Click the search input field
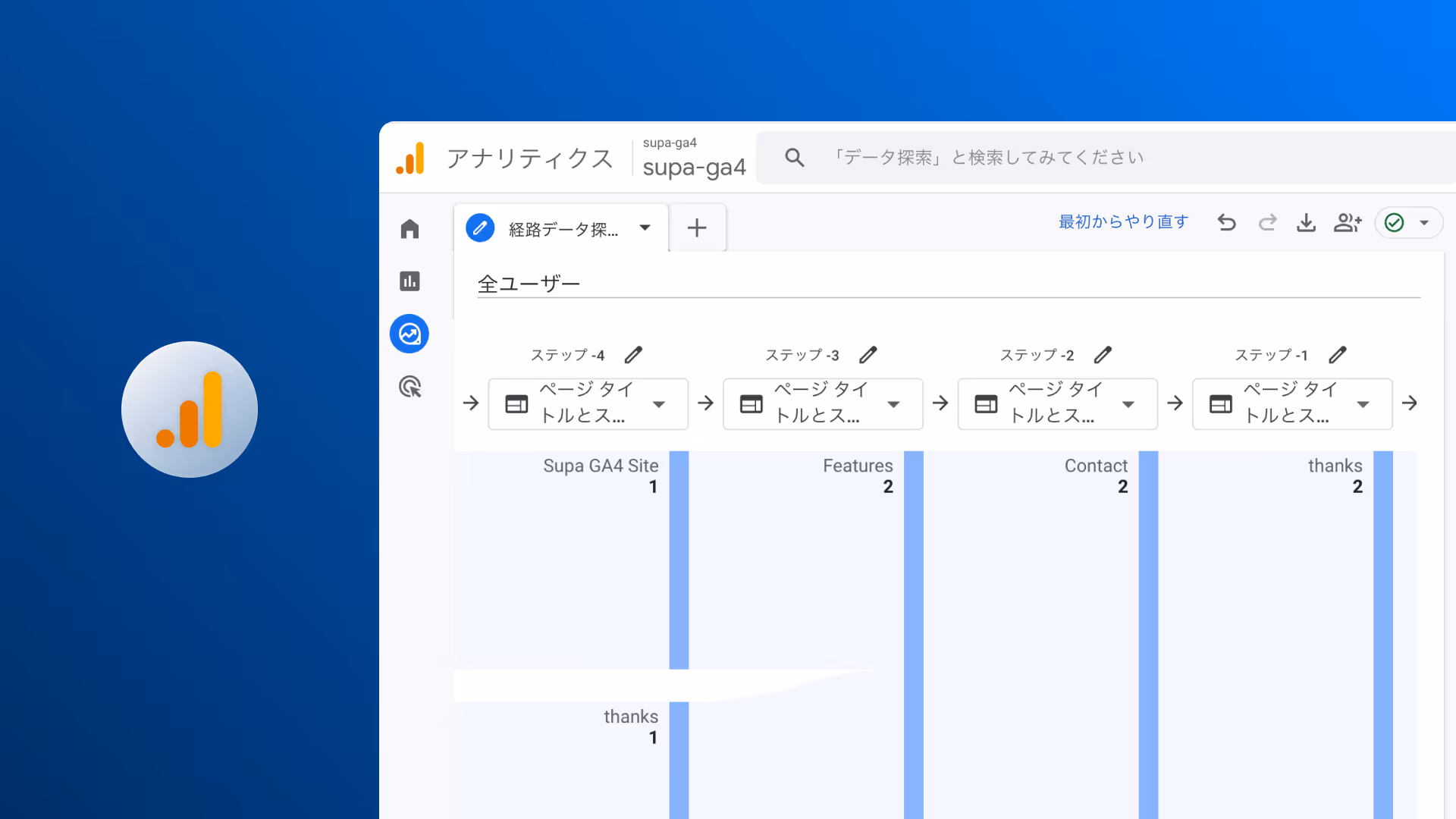The image size is (1456, 819). coord(986,158)
